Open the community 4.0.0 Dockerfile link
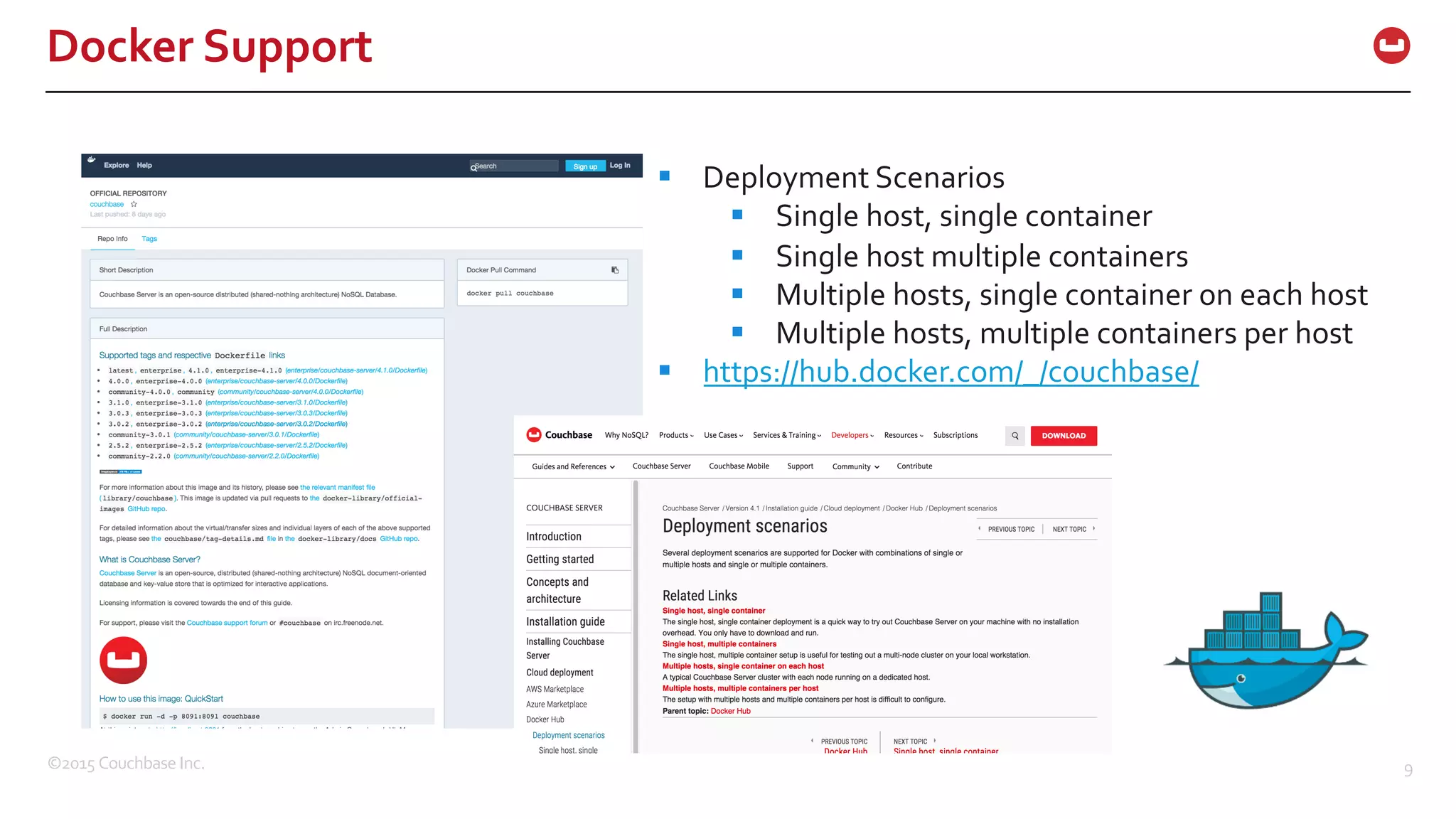Image resolution: width=1456 pixels, height=819 pixels. [x=291, y=392]
